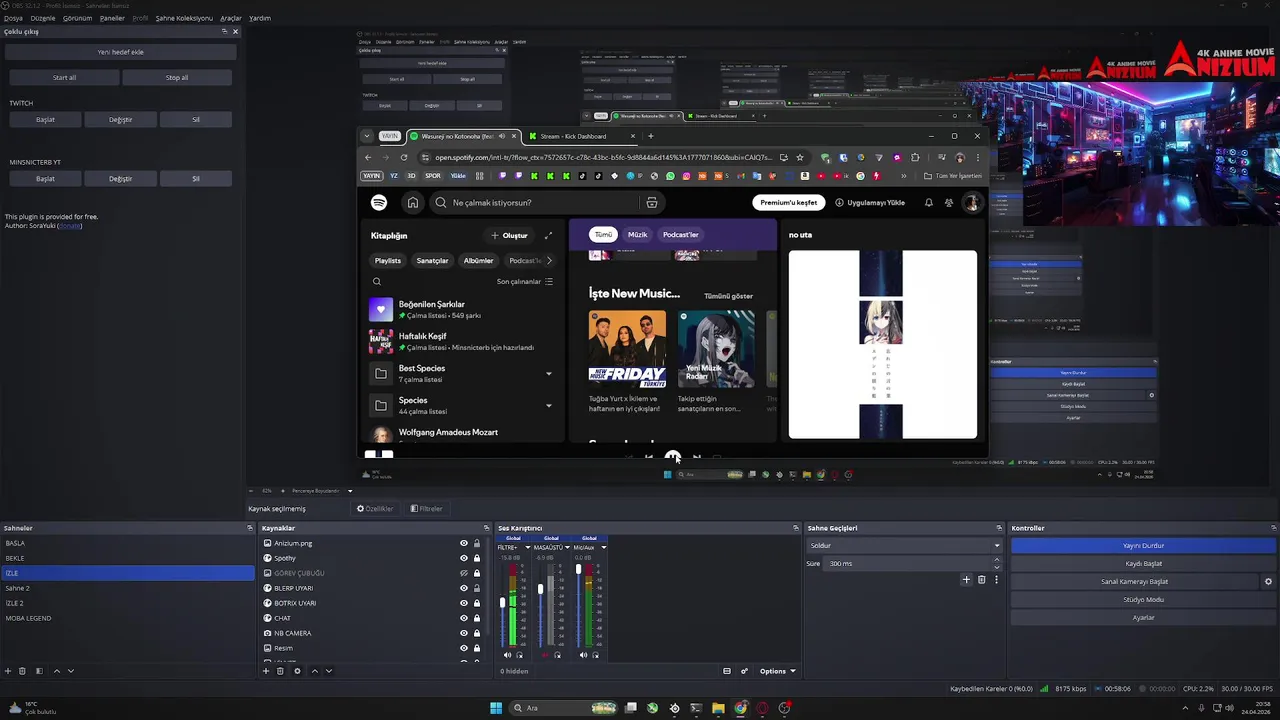
Task: Add a new scene transition
Action: coord(966,580)
